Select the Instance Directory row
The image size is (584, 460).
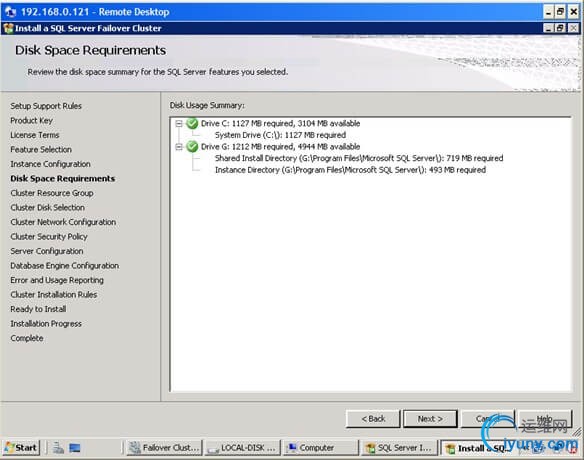pyautogui.click(x=350, y=170)
